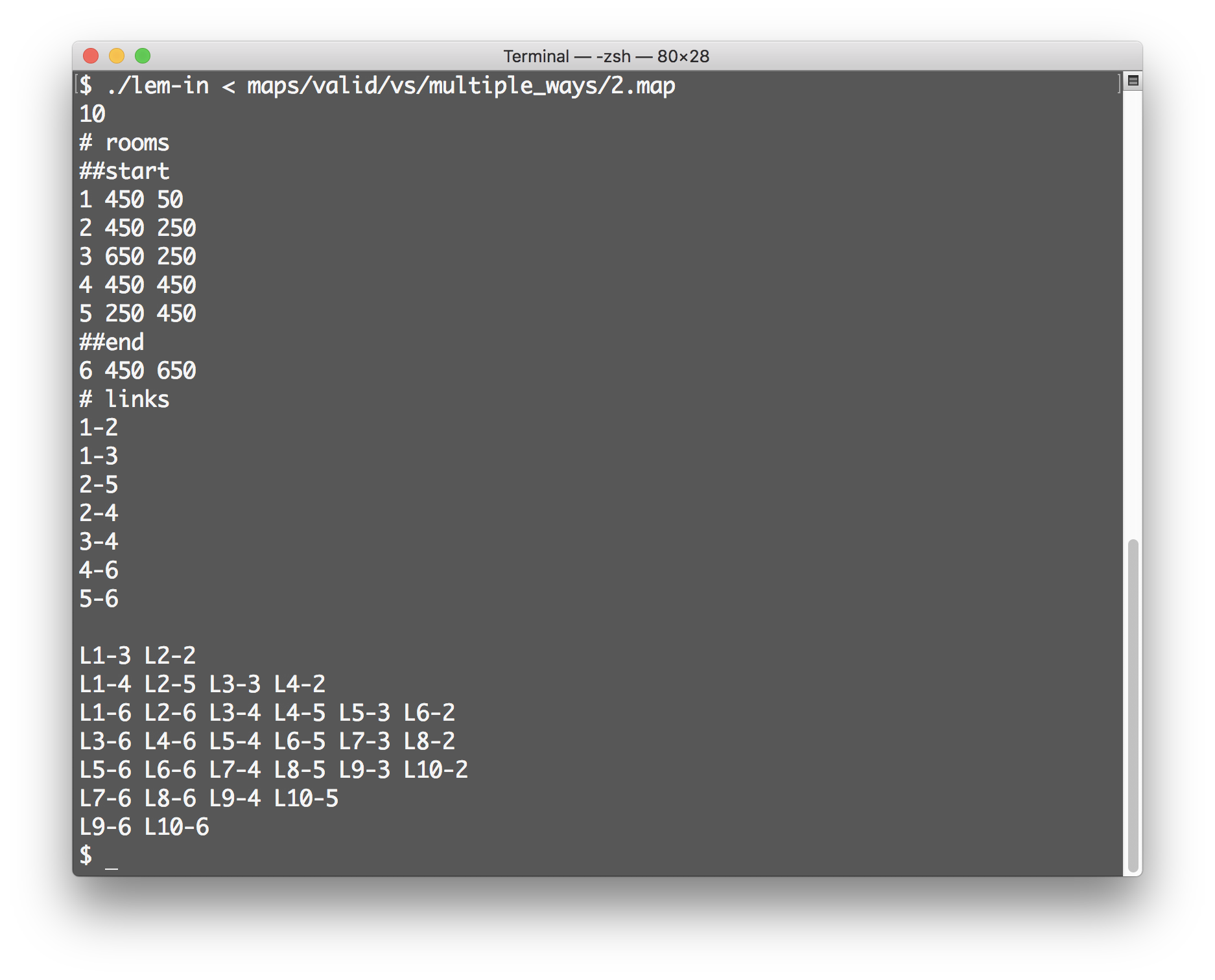The height and width of the screenshot is (980, 1215).
Task: Click link line '3-4'
Action: [99, 542]
